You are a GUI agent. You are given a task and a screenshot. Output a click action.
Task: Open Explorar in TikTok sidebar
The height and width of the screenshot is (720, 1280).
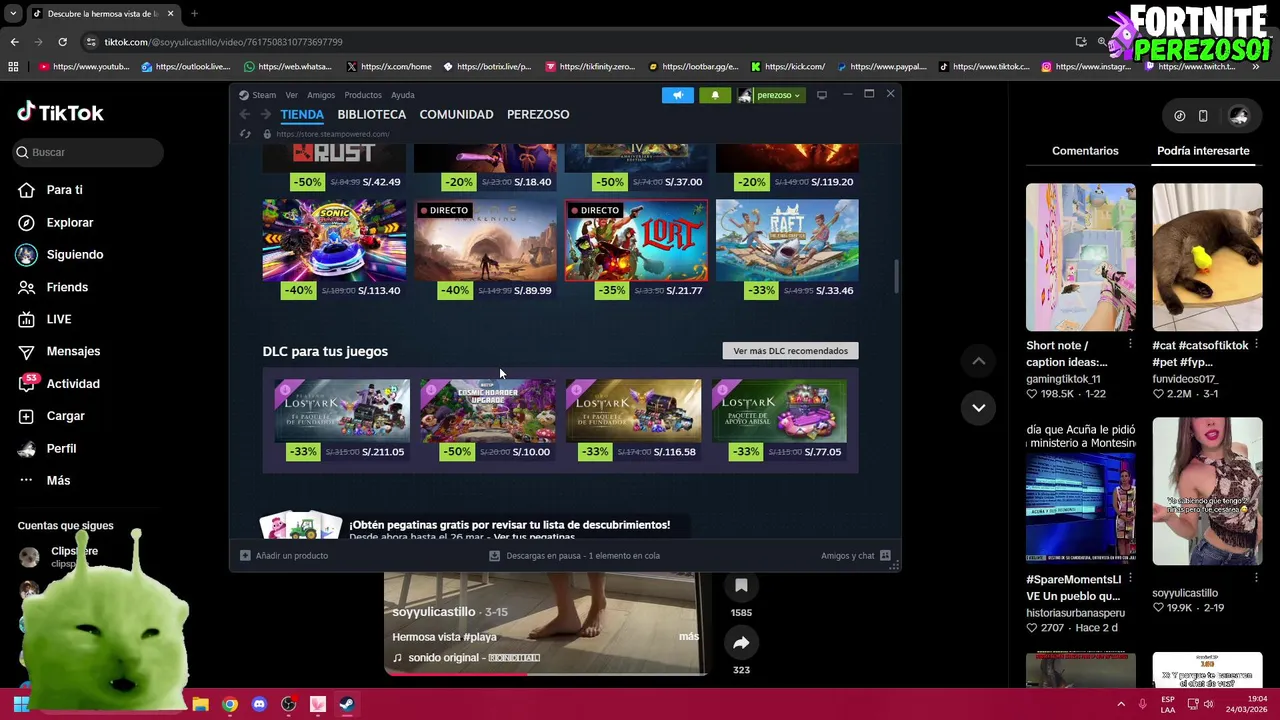coord(55,222)
